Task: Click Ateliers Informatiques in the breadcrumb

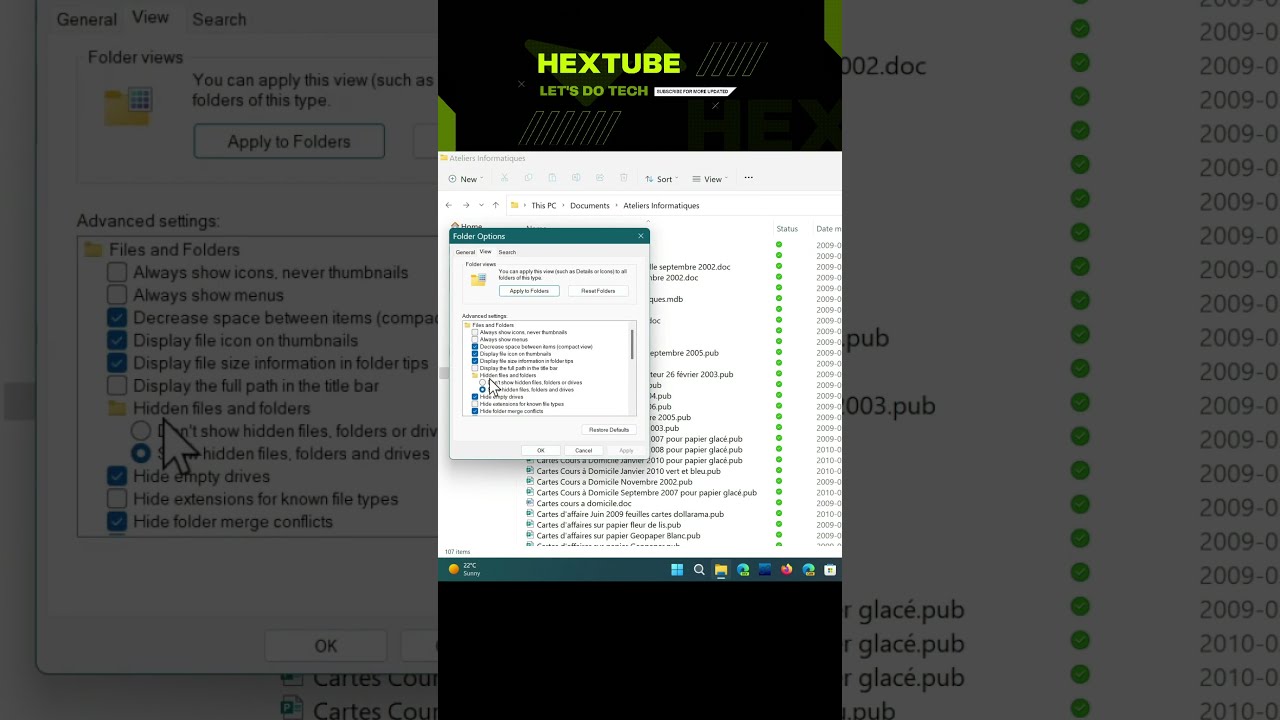Action: (x=661, y=205)
